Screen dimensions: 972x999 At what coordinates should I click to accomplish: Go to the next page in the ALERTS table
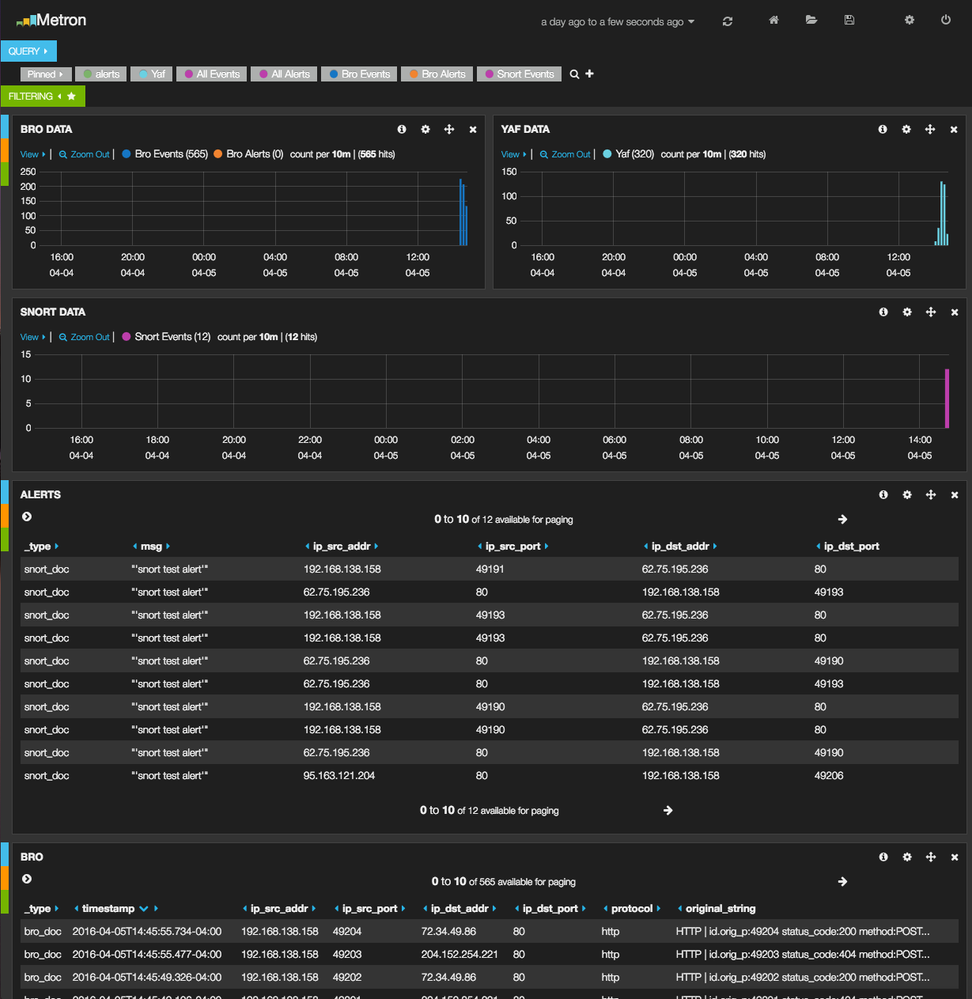click(842, 519)
